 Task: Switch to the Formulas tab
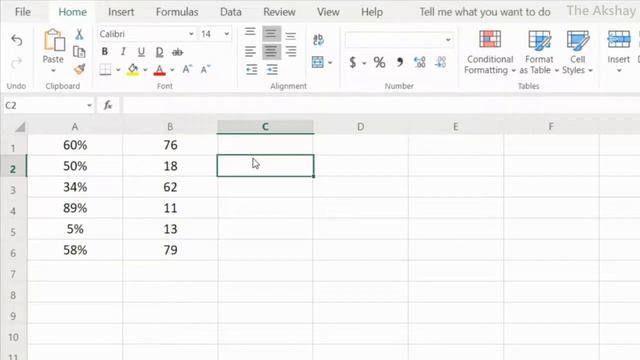click(177, 12)
